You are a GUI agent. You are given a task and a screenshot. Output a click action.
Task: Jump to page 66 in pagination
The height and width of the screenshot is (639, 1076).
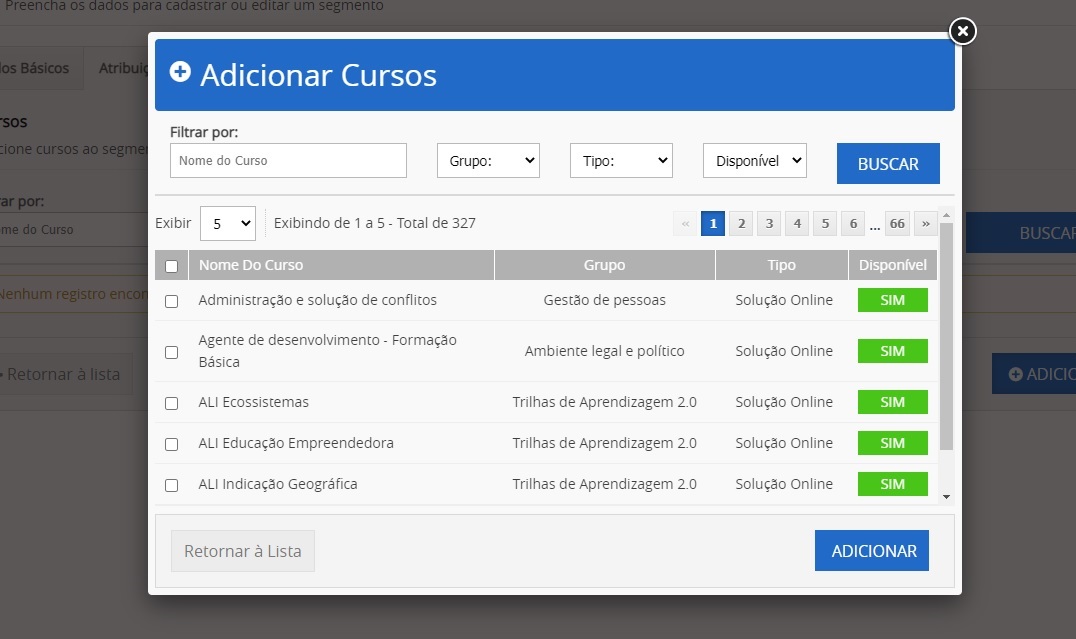897,223
